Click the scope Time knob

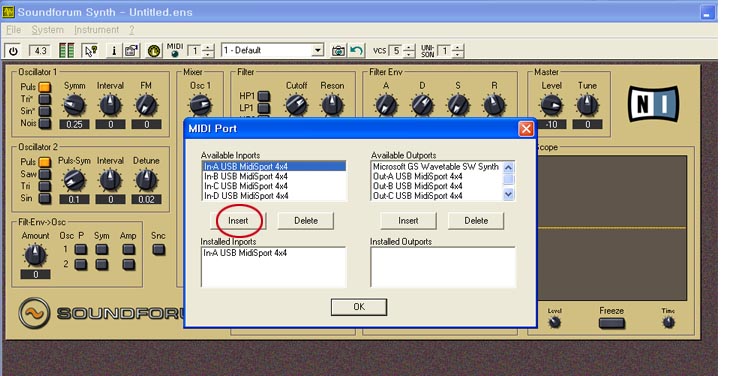(669, 322)
